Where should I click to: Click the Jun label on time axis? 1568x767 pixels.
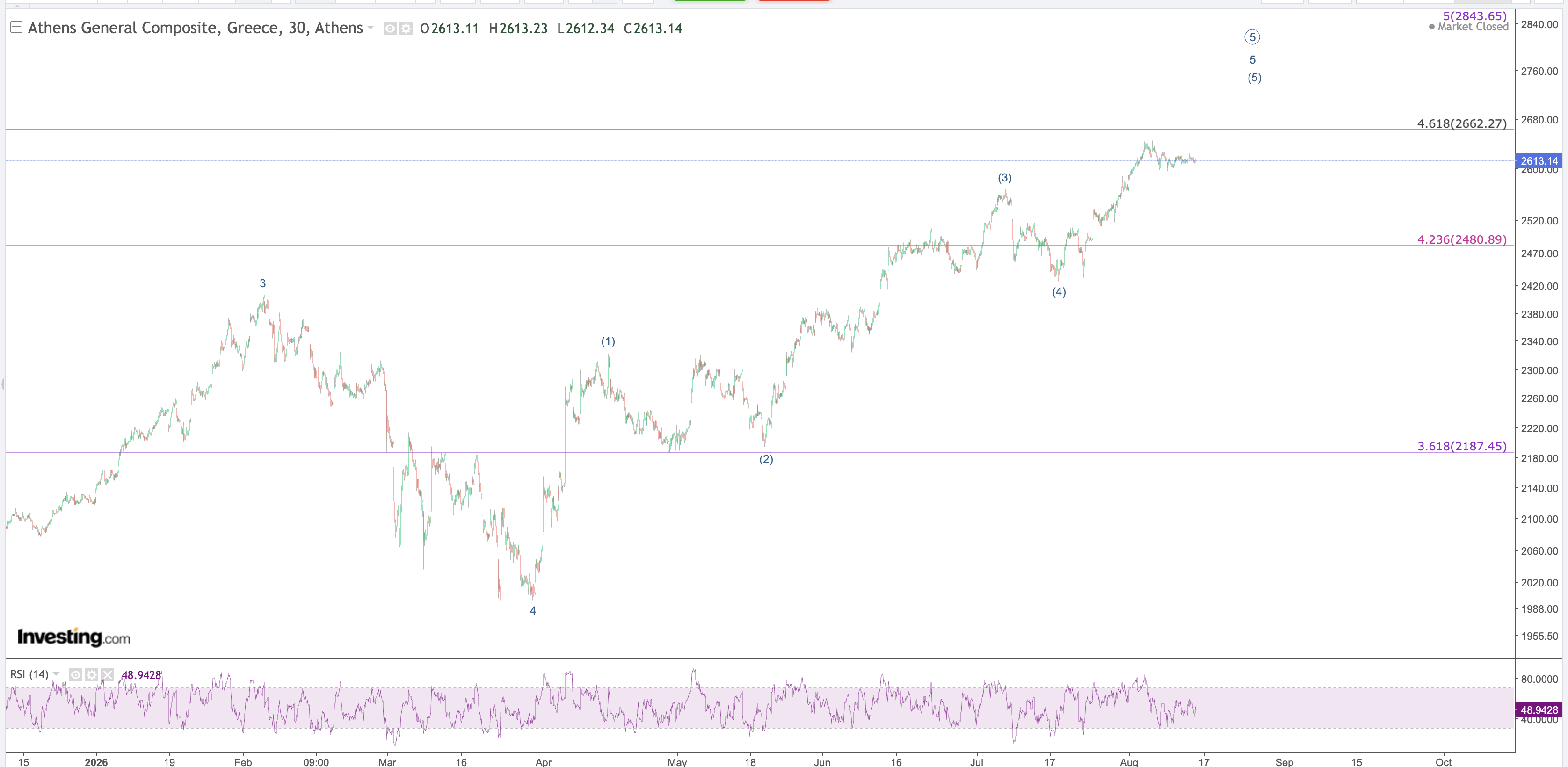click(822, 761)
